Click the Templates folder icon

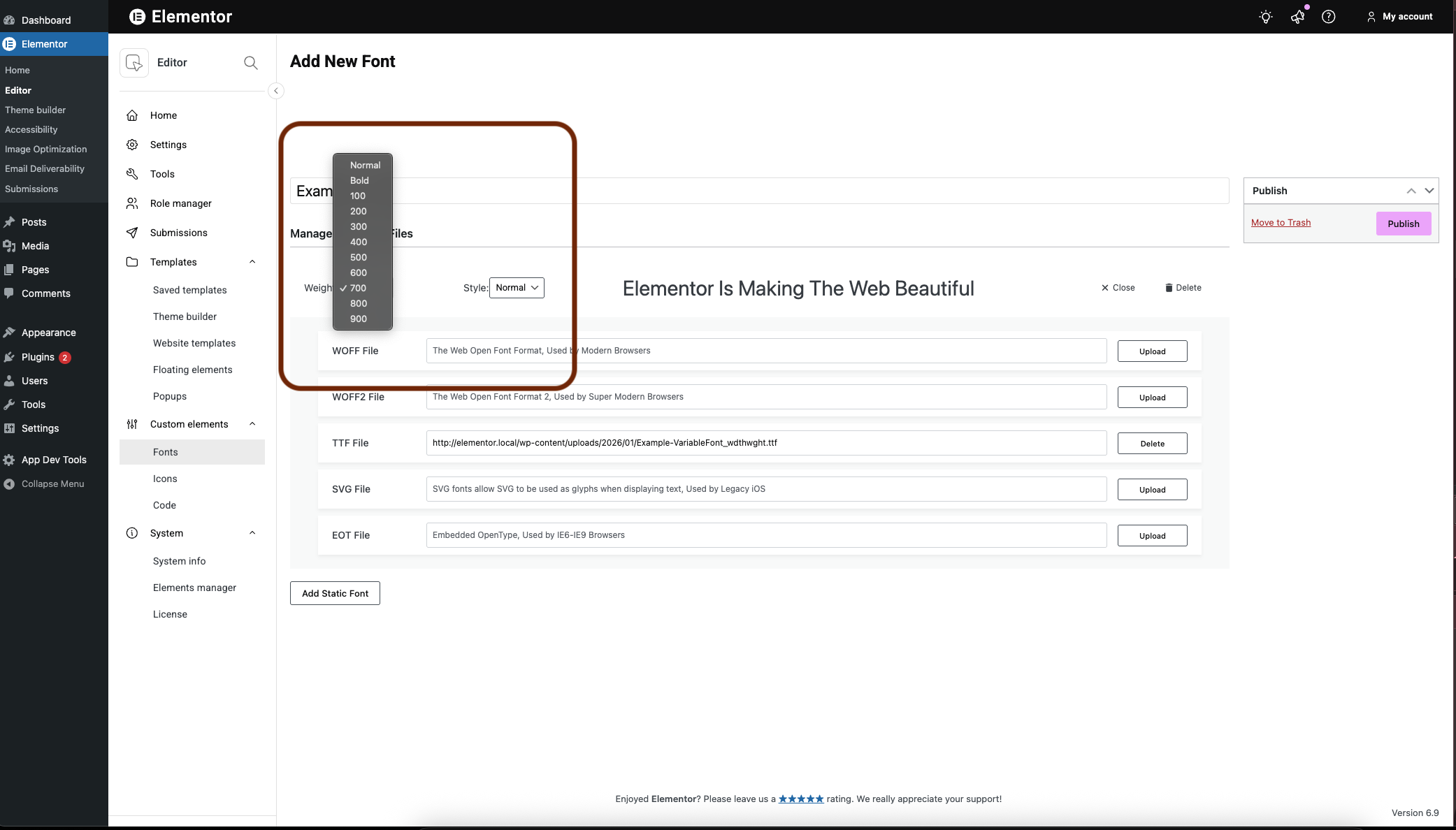(132, 262)
